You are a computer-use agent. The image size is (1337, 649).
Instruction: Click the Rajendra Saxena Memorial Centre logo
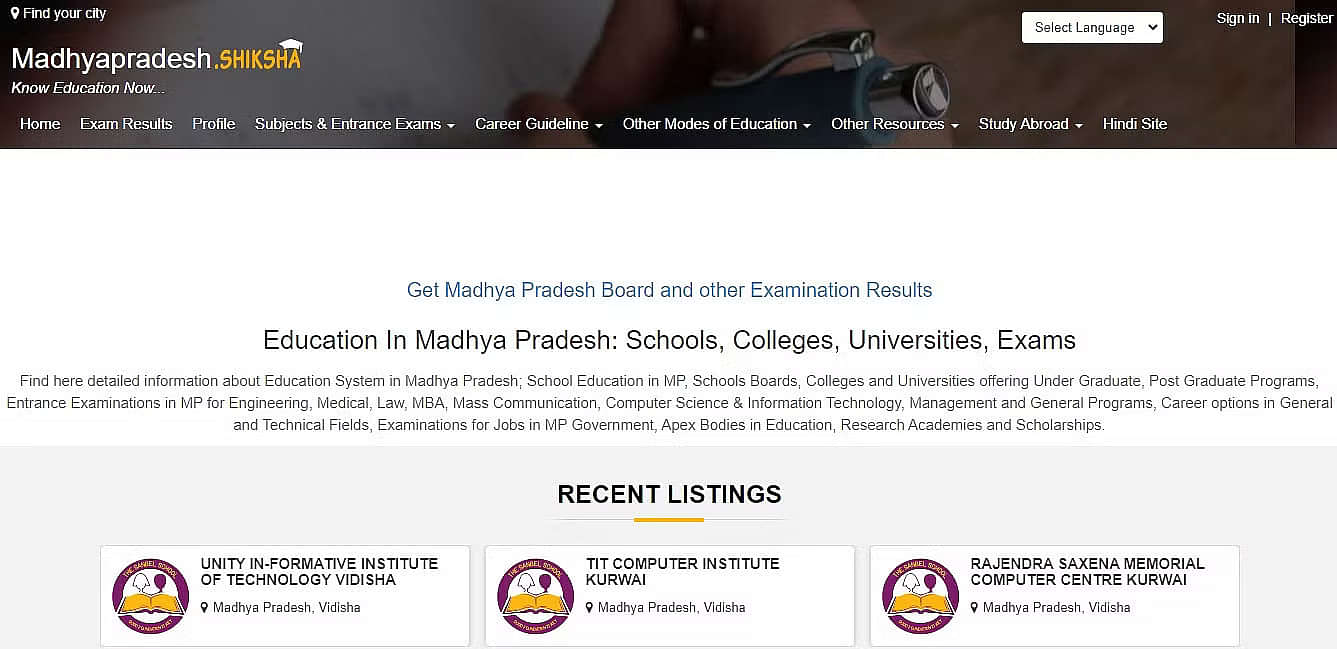pos(920,596)
